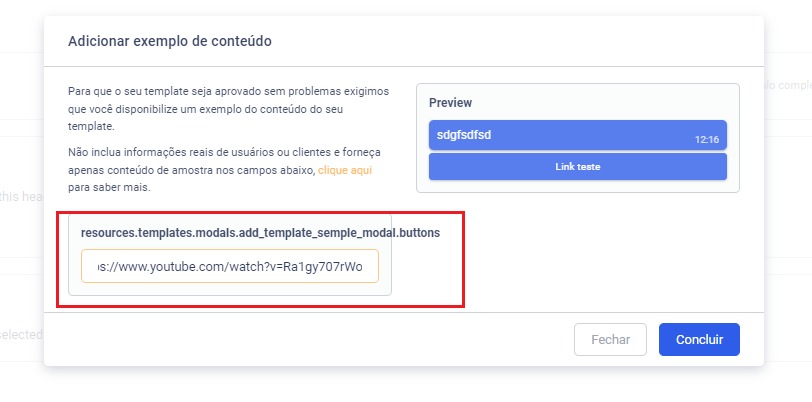The width and height of the screenshot is (812, 402).
Task: Click the Concluir button
Action: [698, 339]
